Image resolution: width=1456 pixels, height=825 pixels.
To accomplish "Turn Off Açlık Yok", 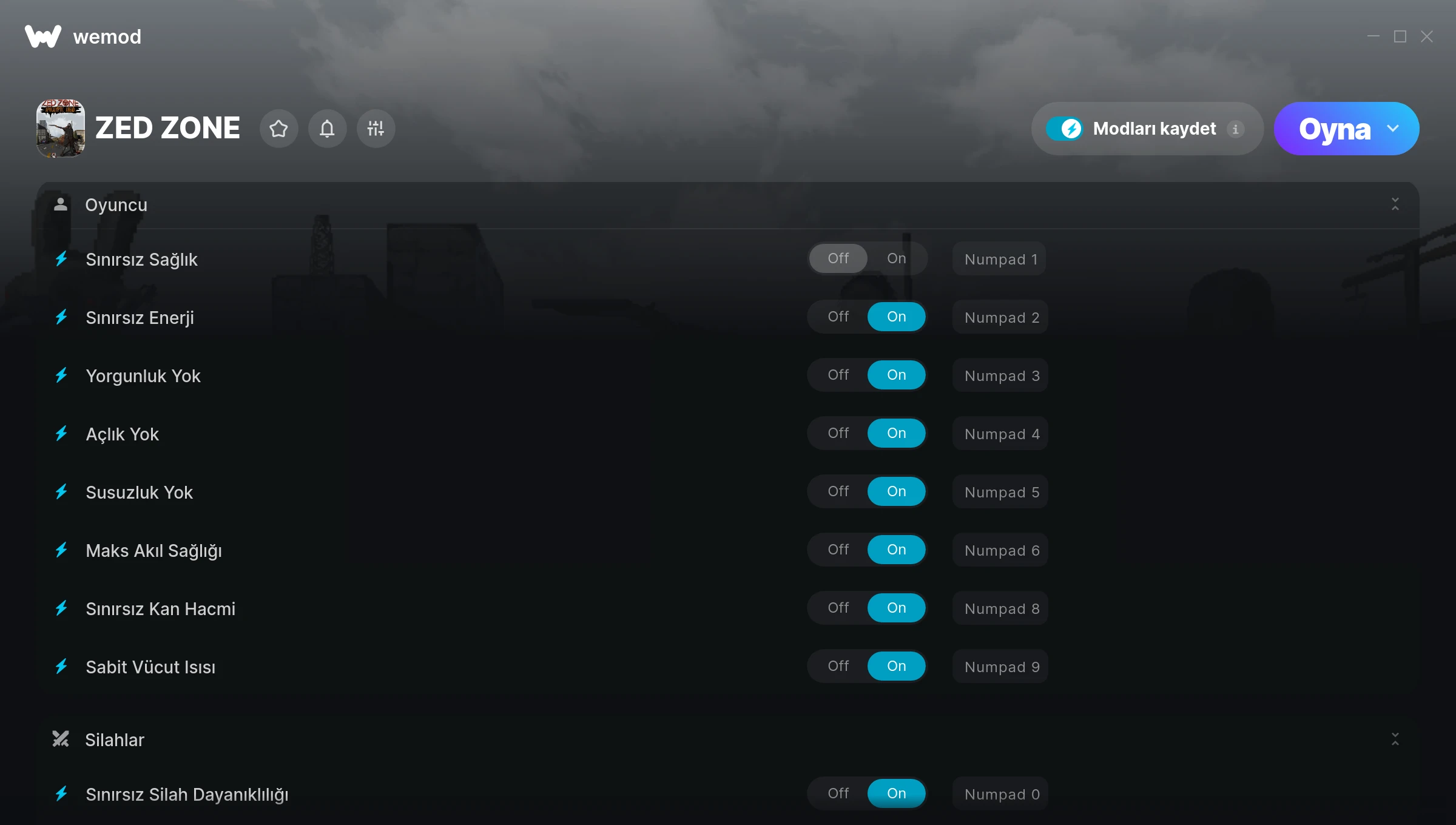I will [838, 433].
